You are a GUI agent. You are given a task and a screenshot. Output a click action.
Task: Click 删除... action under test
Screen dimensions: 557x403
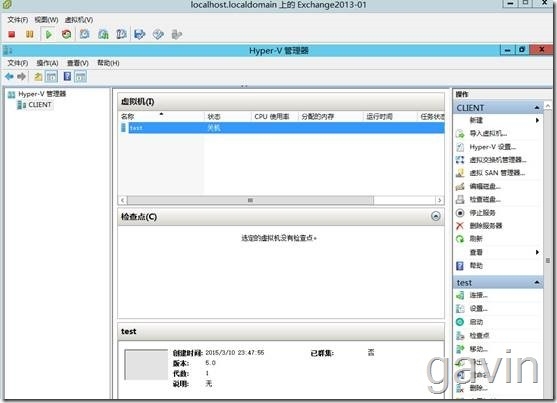[x=479, y=387]
